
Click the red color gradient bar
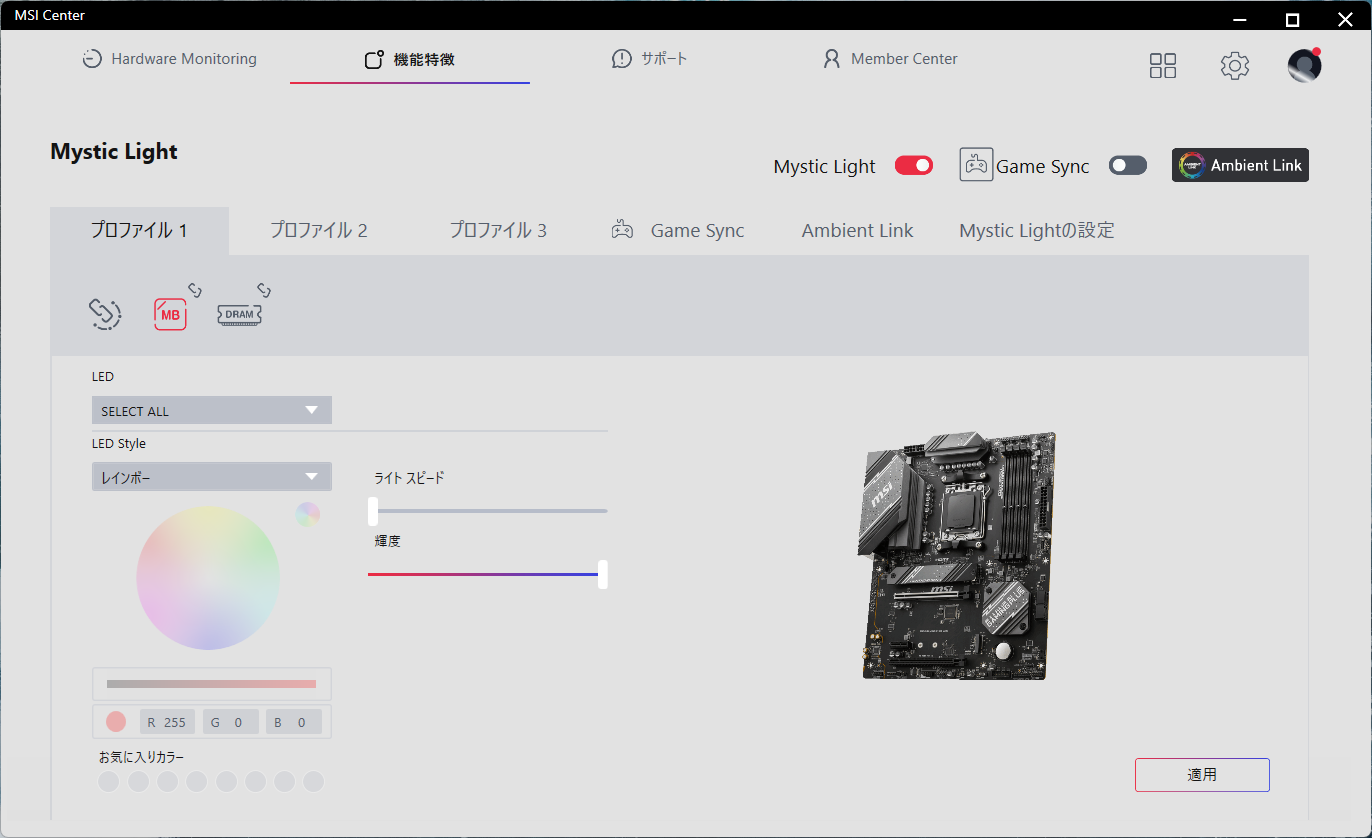(211, 684)
